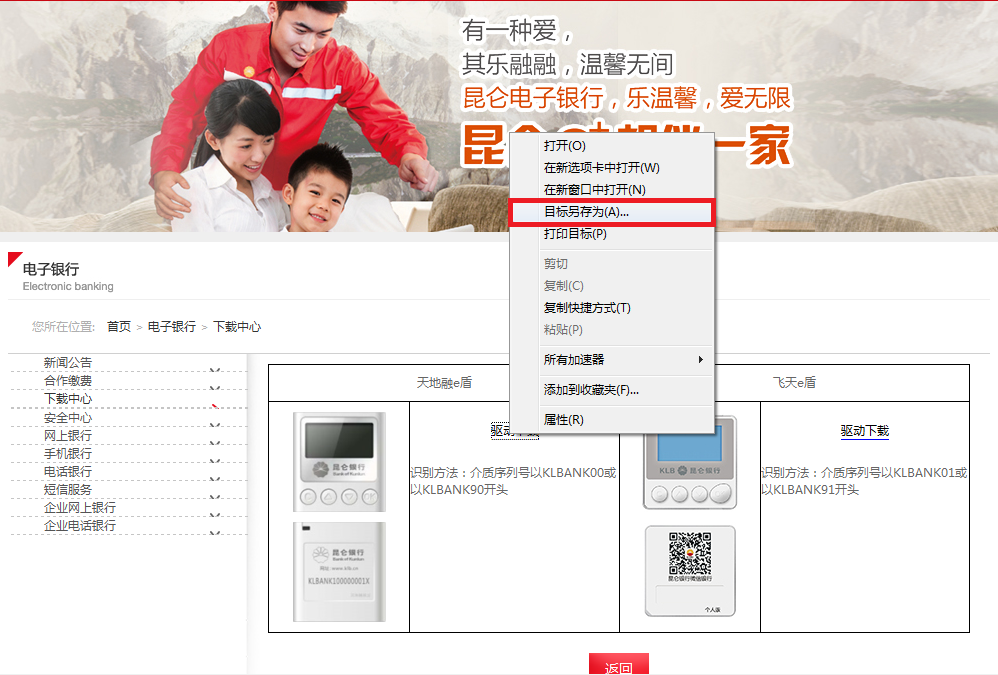This screenshot has width=998, height=675.
Task: Click the 天地融e盾 device front image
Action: click(x=338, y=462)
